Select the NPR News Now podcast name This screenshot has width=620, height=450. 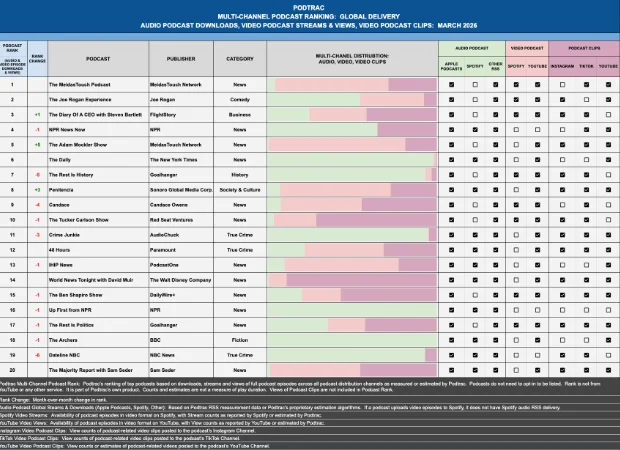tap(67, 130)
